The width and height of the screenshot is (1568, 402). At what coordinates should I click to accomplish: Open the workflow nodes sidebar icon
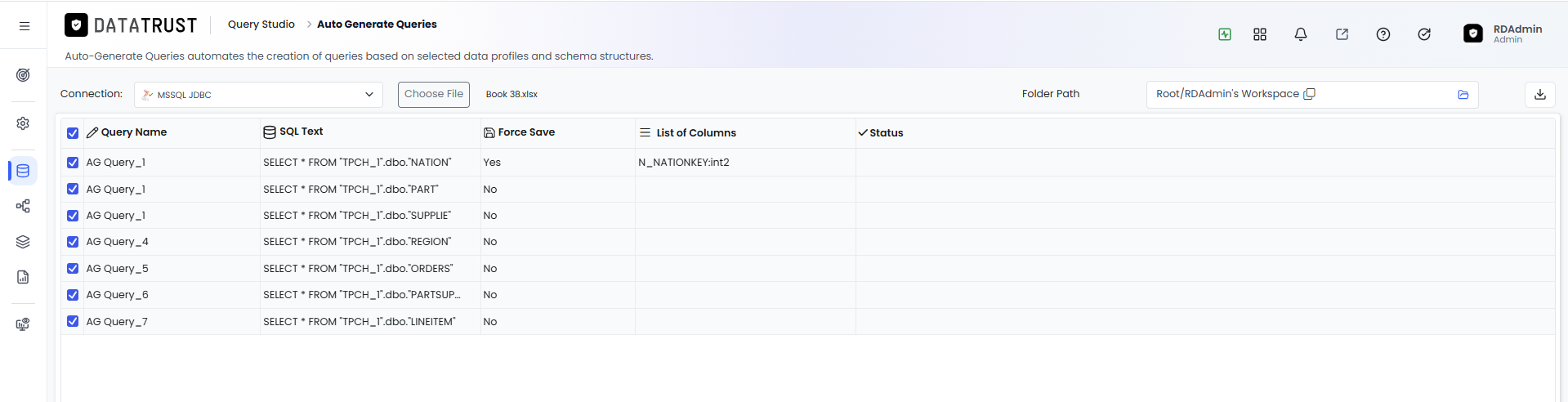pos(23,206)
